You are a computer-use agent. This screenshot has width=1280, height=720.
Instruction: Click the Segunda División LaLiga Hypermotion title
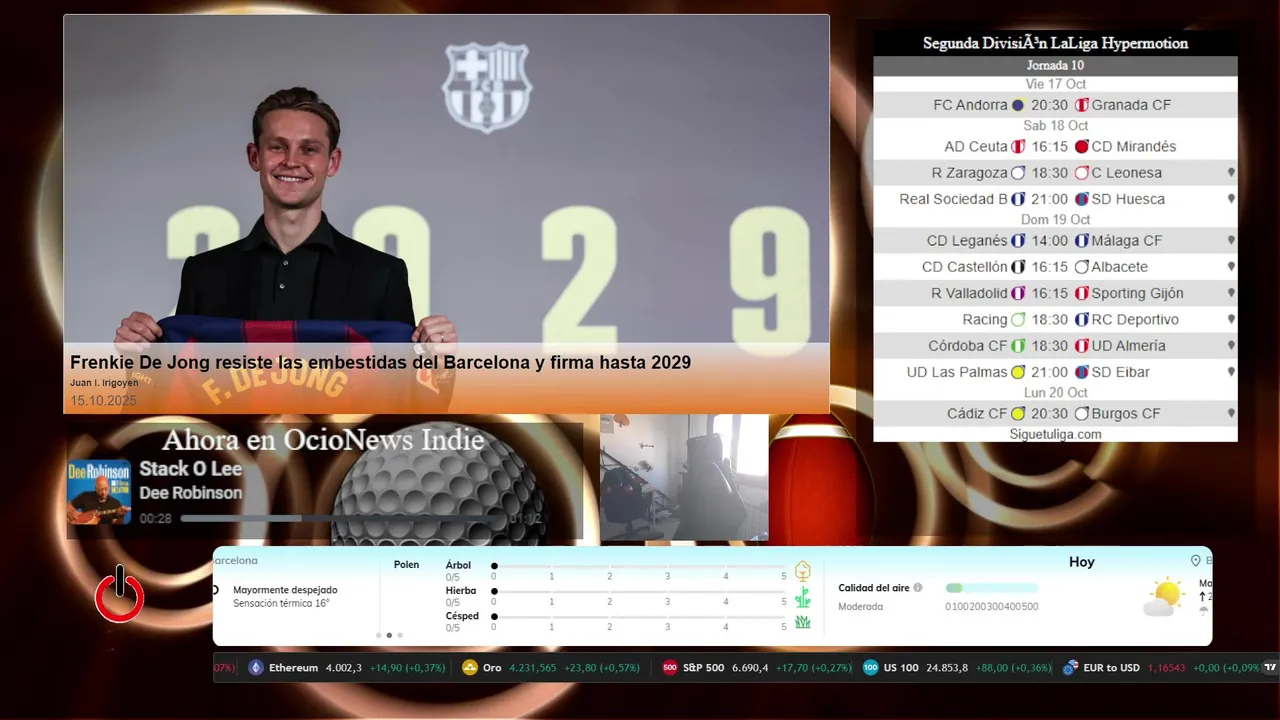point(1055,43)
